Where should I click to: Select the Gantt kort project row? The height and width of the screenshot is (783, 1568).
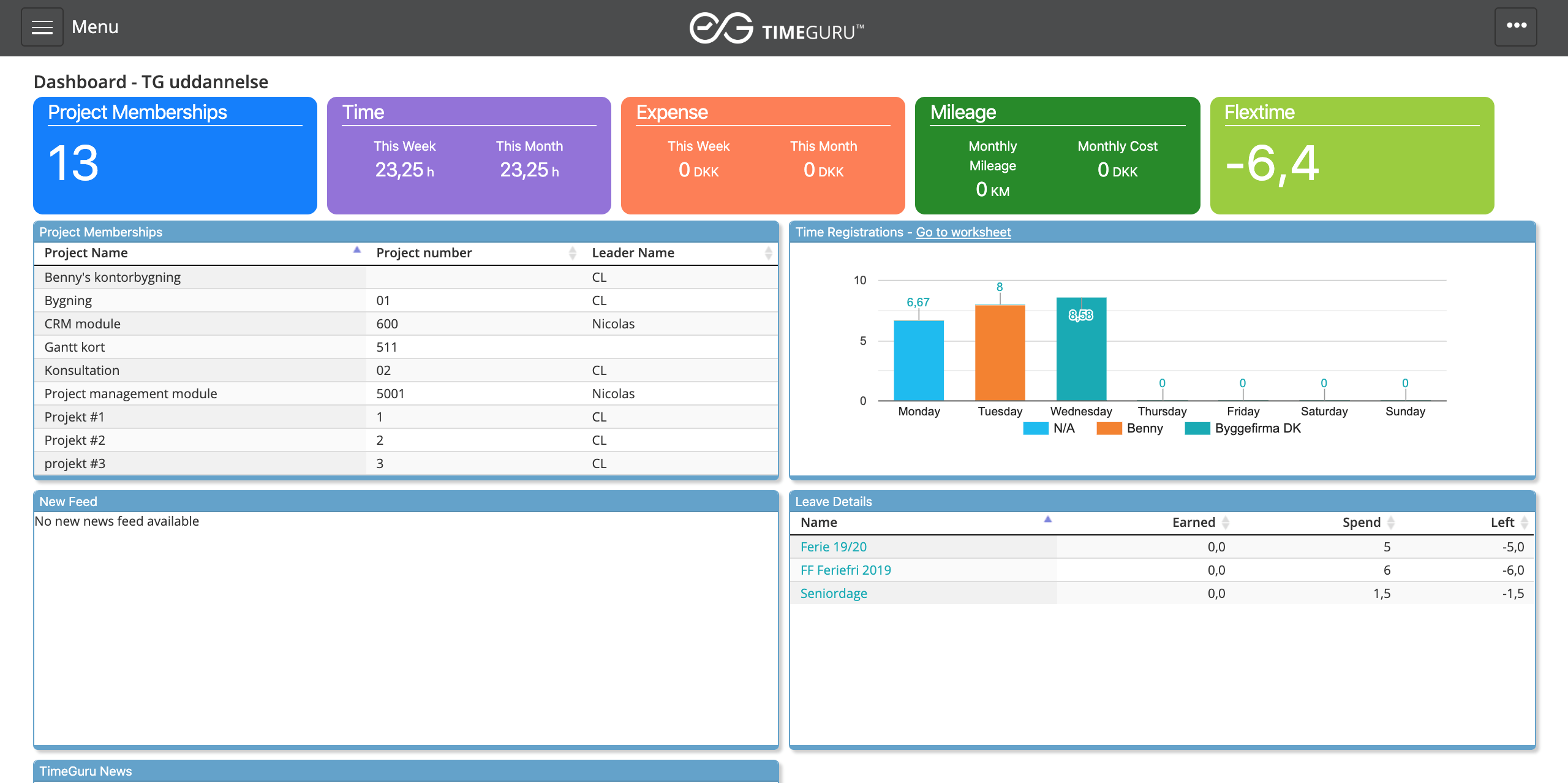[x=406, y=347]
